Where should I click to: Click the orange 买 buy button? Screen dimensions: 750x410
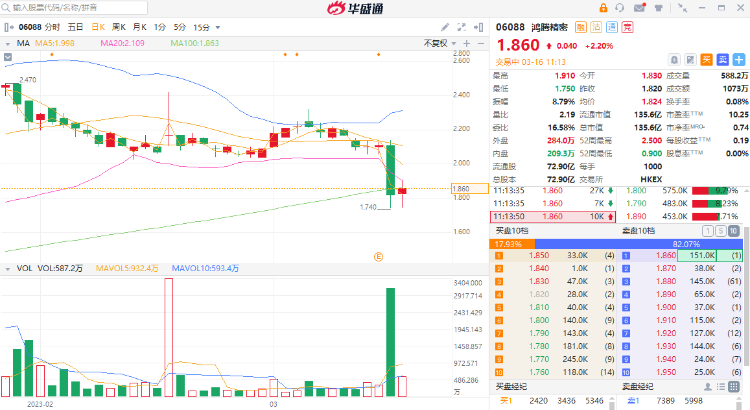point(706,60)
